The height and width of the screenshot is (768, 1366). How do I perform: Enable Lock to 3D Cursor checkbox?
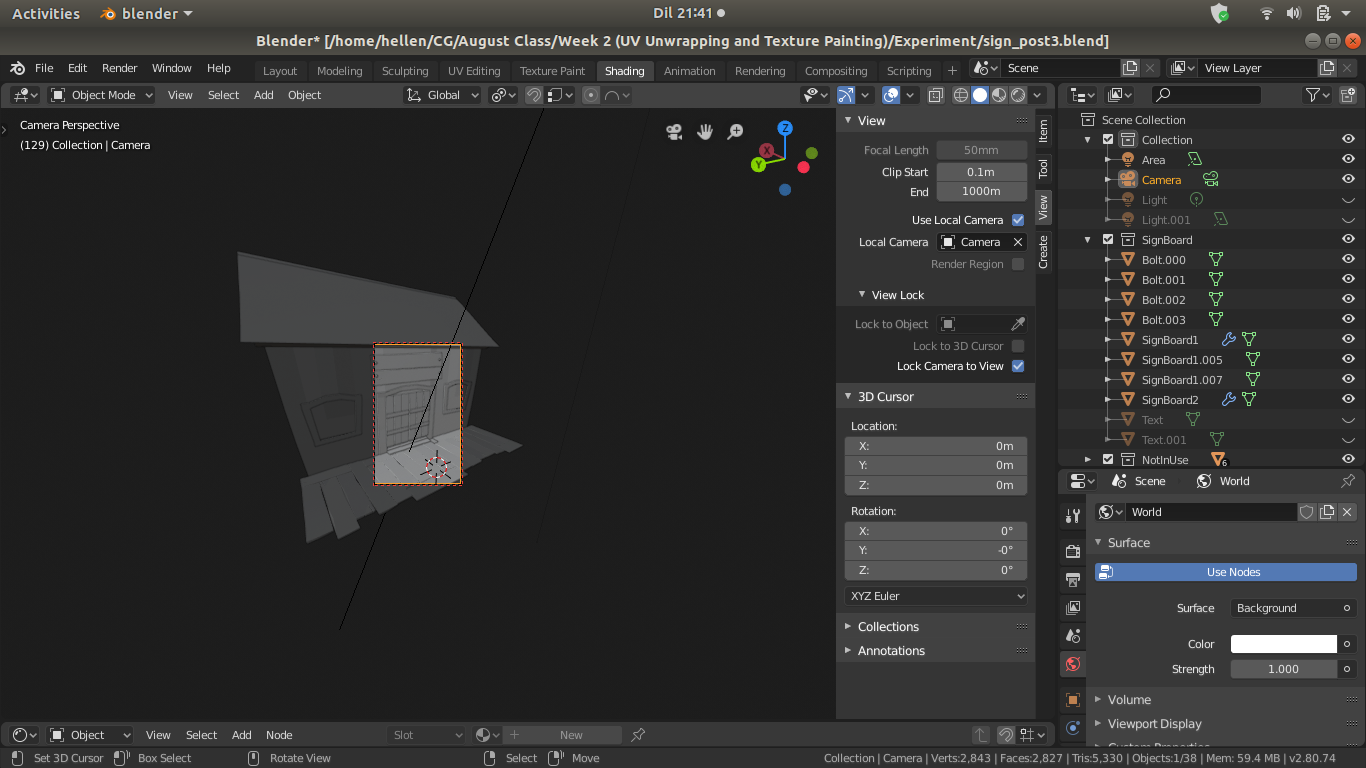[x=1018, y=346]
